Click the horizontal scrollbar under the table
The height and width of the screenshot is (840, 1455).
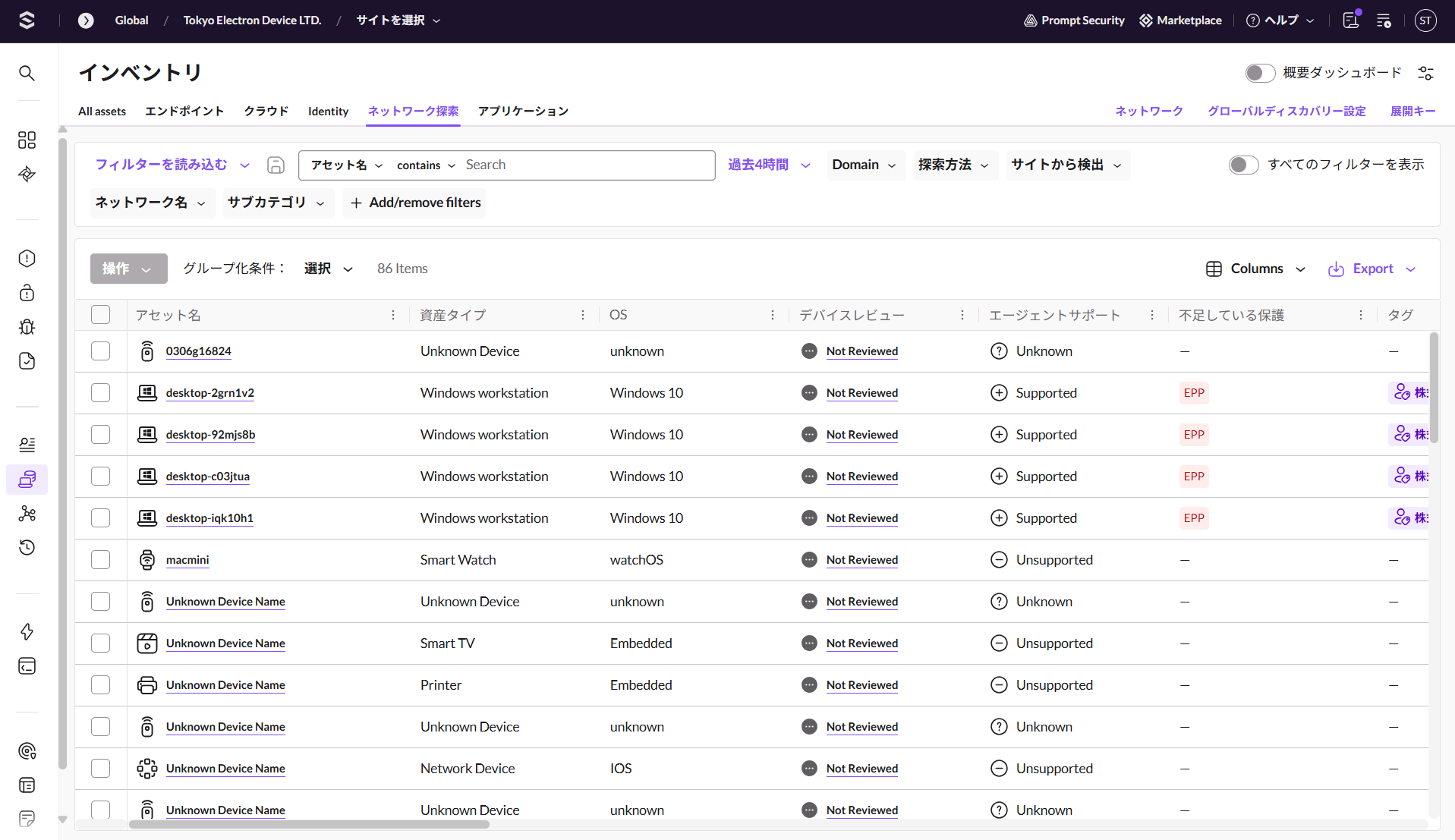tap(309, 824)
